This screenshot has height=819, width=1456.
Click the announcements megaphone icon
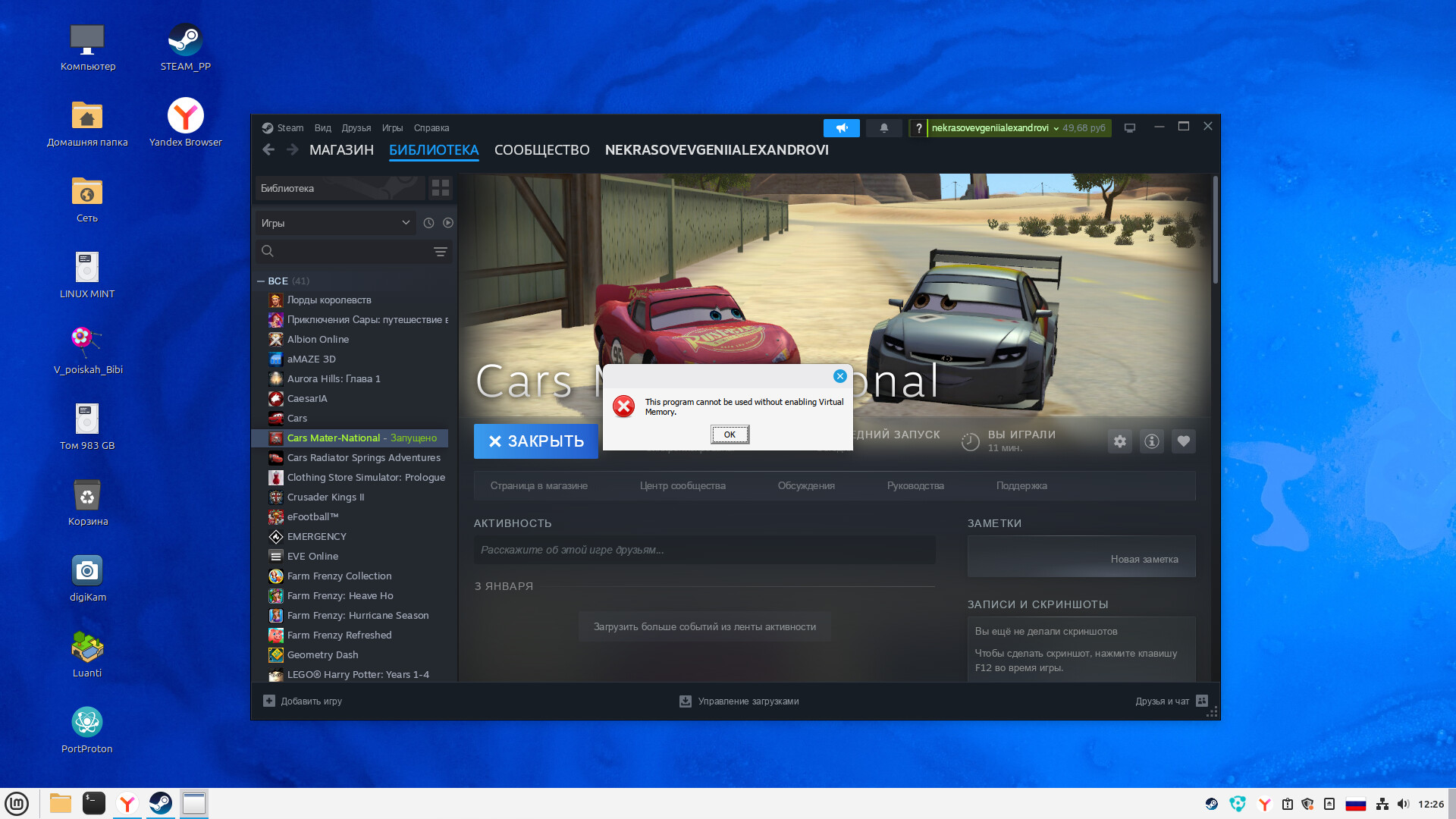pos(841,128)
